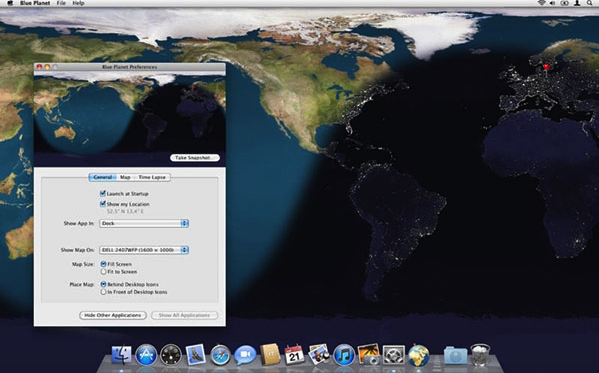Screen dimensions: 599x373
Task: Open the Trash in the Dock
Action: 480,355
